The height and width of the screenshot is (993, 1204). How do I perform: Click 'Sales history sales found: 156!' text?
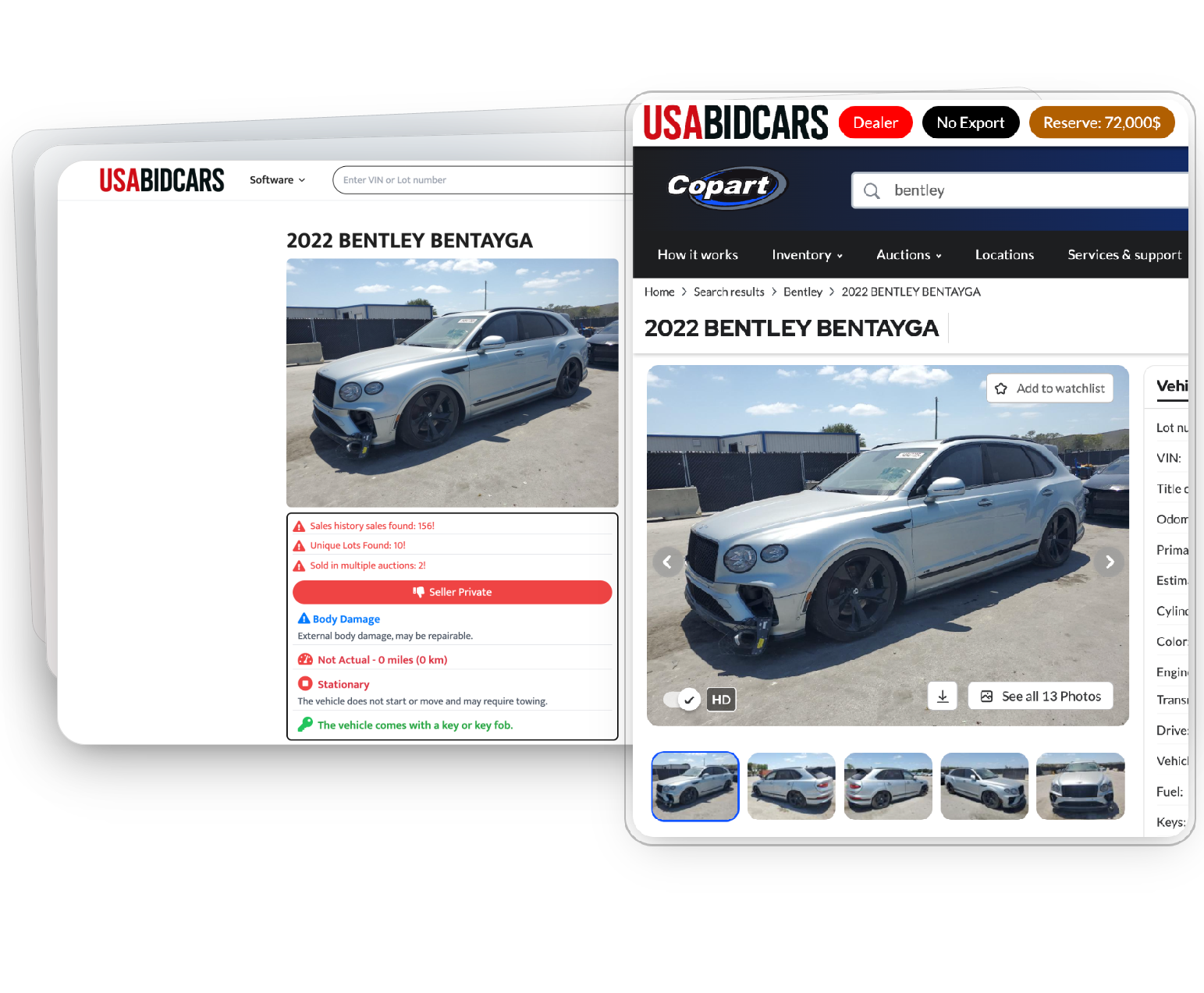pyautogui.click(x=372, y=527)
